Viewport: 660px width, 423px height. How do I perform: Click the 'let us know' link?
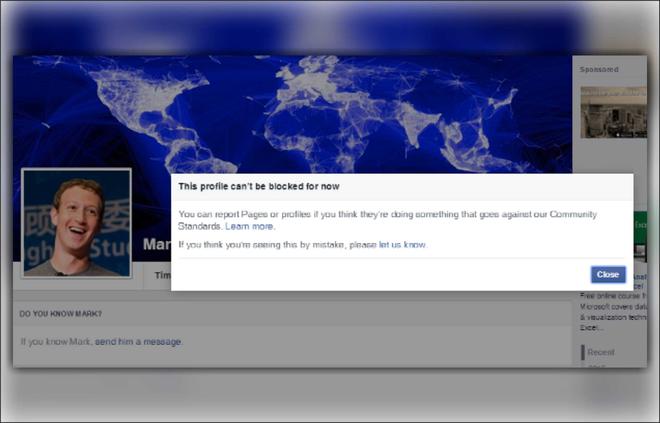click(402, 244)
